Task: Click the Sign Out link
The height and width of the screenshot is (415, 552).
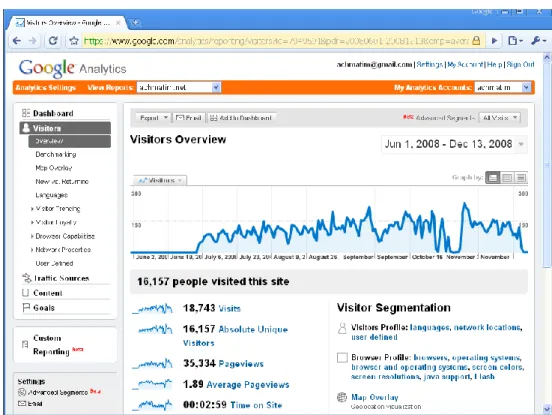Action: 520,64
